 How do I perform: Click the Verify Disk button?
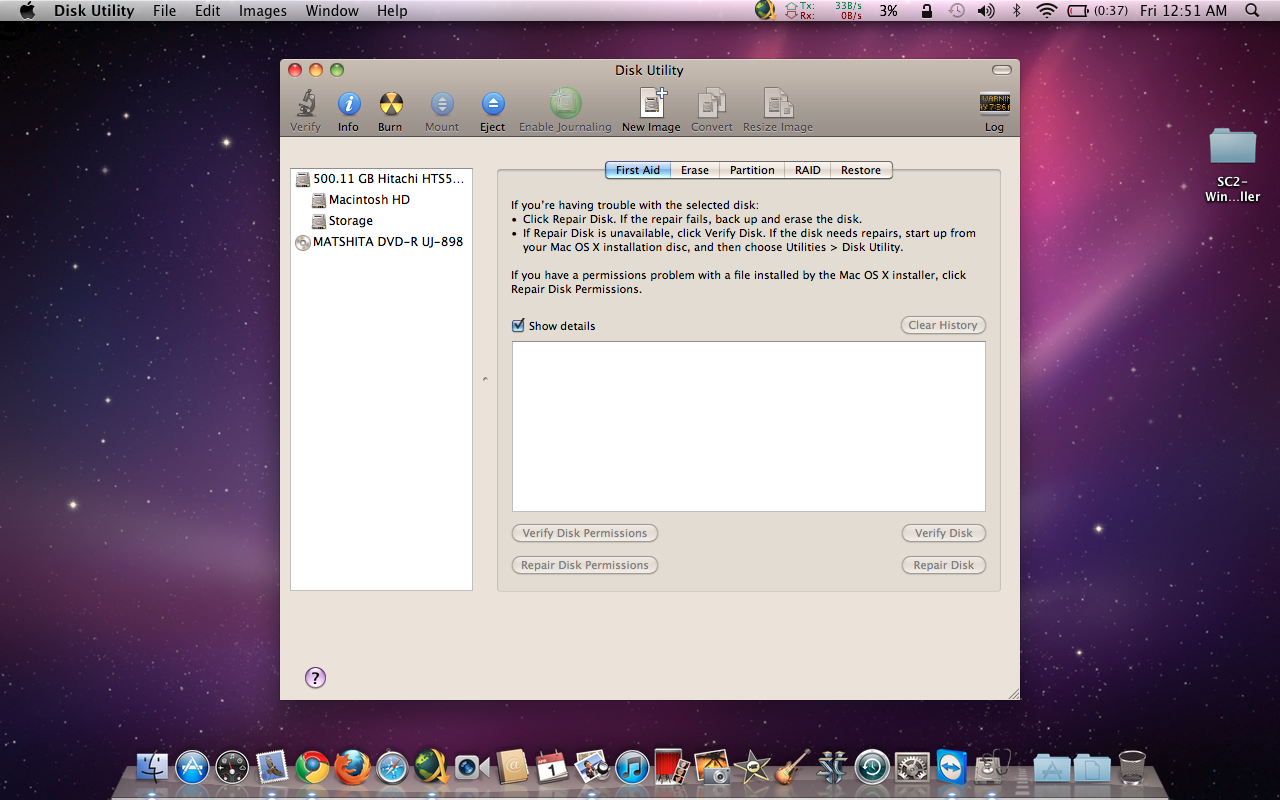pyautogui.click(x=944, y=533)
